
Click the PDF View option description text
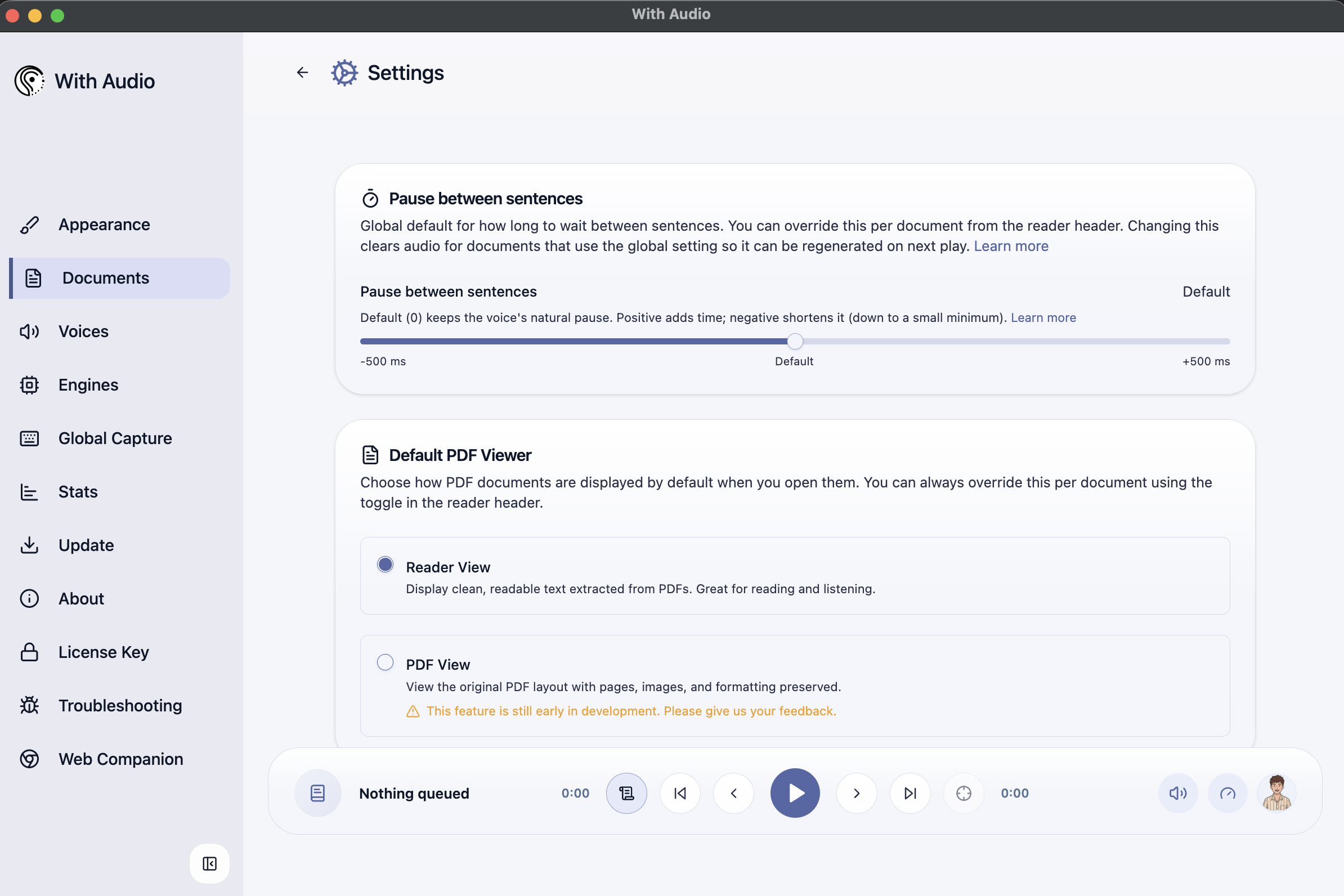tap(624, 687)
